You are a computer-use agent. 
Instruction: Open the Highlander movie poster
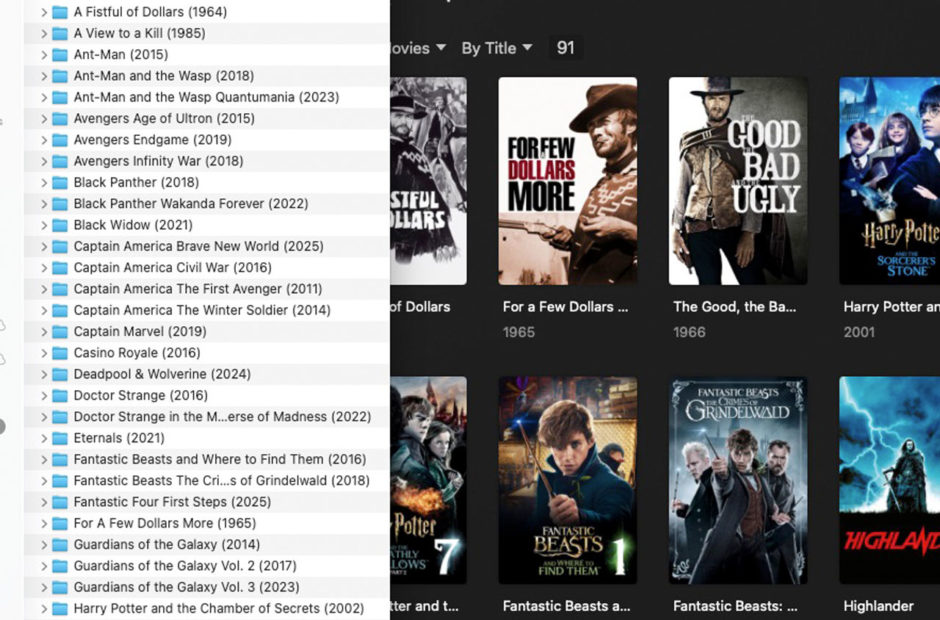[890, 480]
